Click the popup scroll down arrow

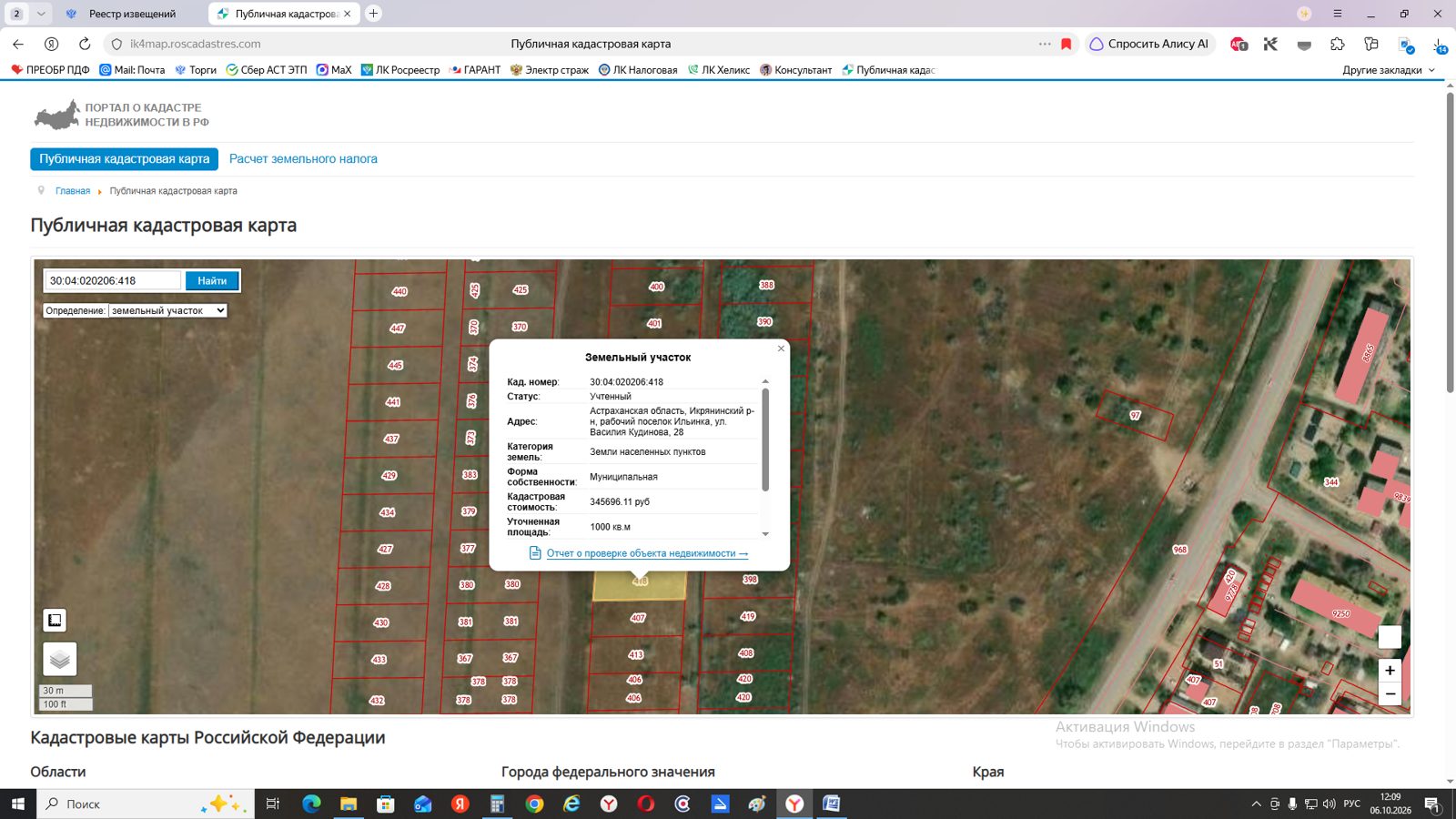coord(765,534)
